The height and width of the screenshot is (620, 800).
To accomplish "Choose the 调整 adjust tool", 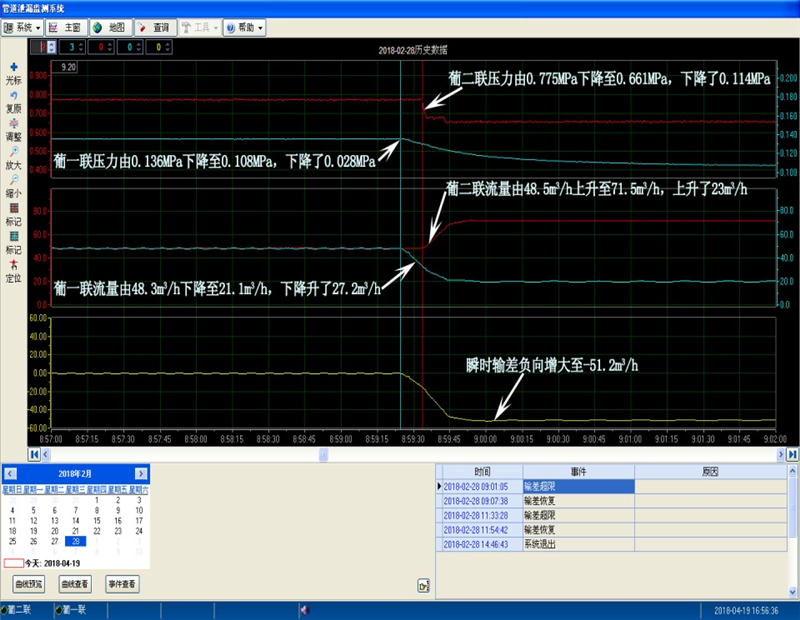I will pos(13,123).
